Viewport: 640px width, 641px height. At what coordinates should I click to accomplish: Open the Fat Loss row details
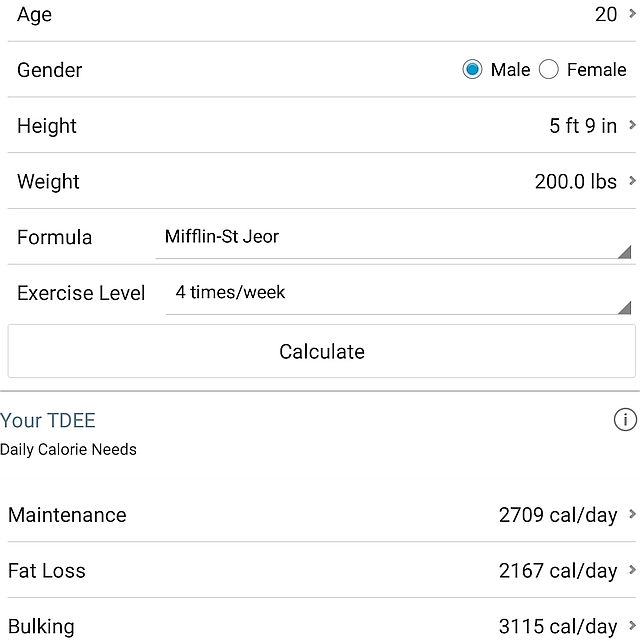click(x=322, y=570)
